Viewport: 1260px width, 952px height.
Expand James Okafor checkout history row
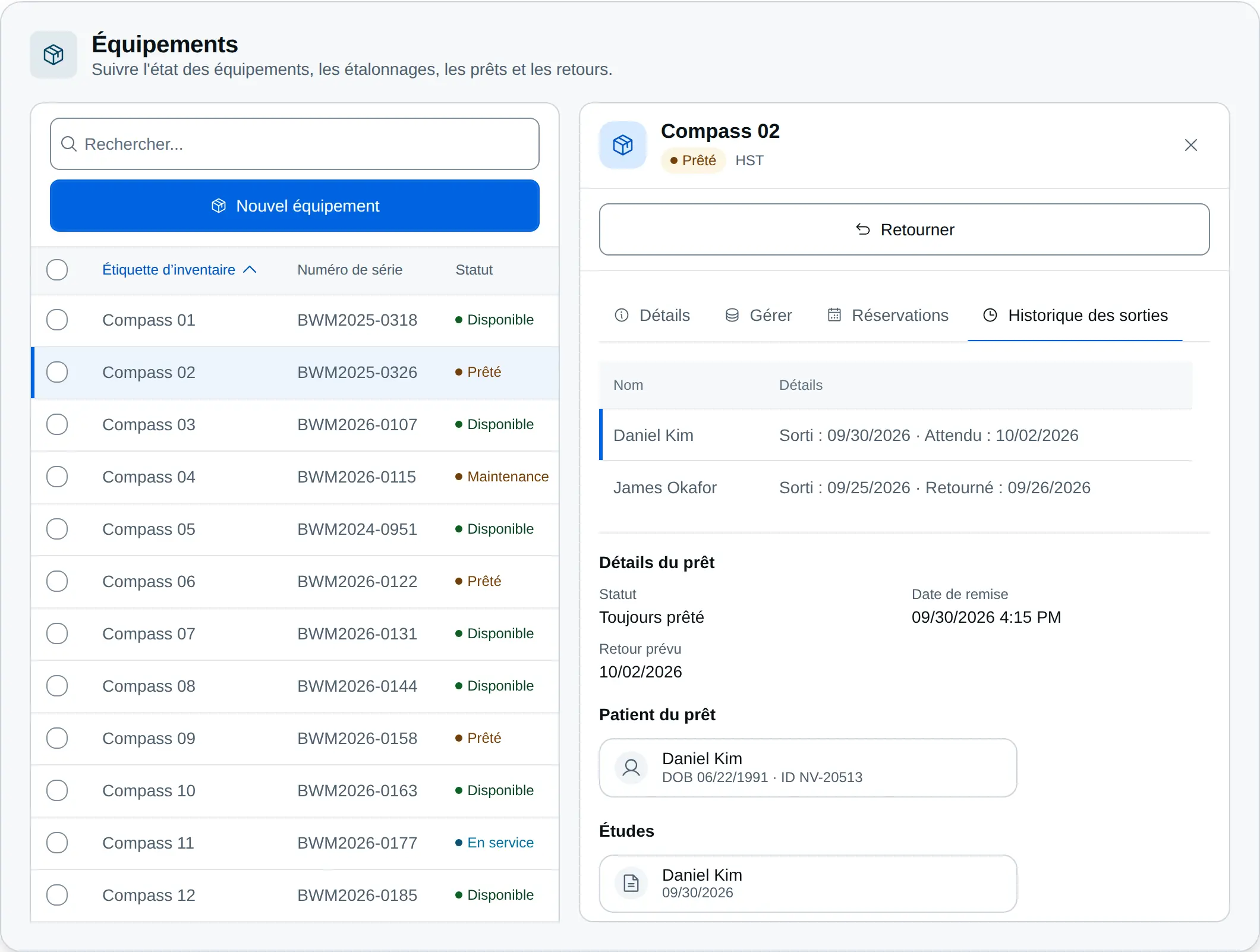[x=896, y=488]
